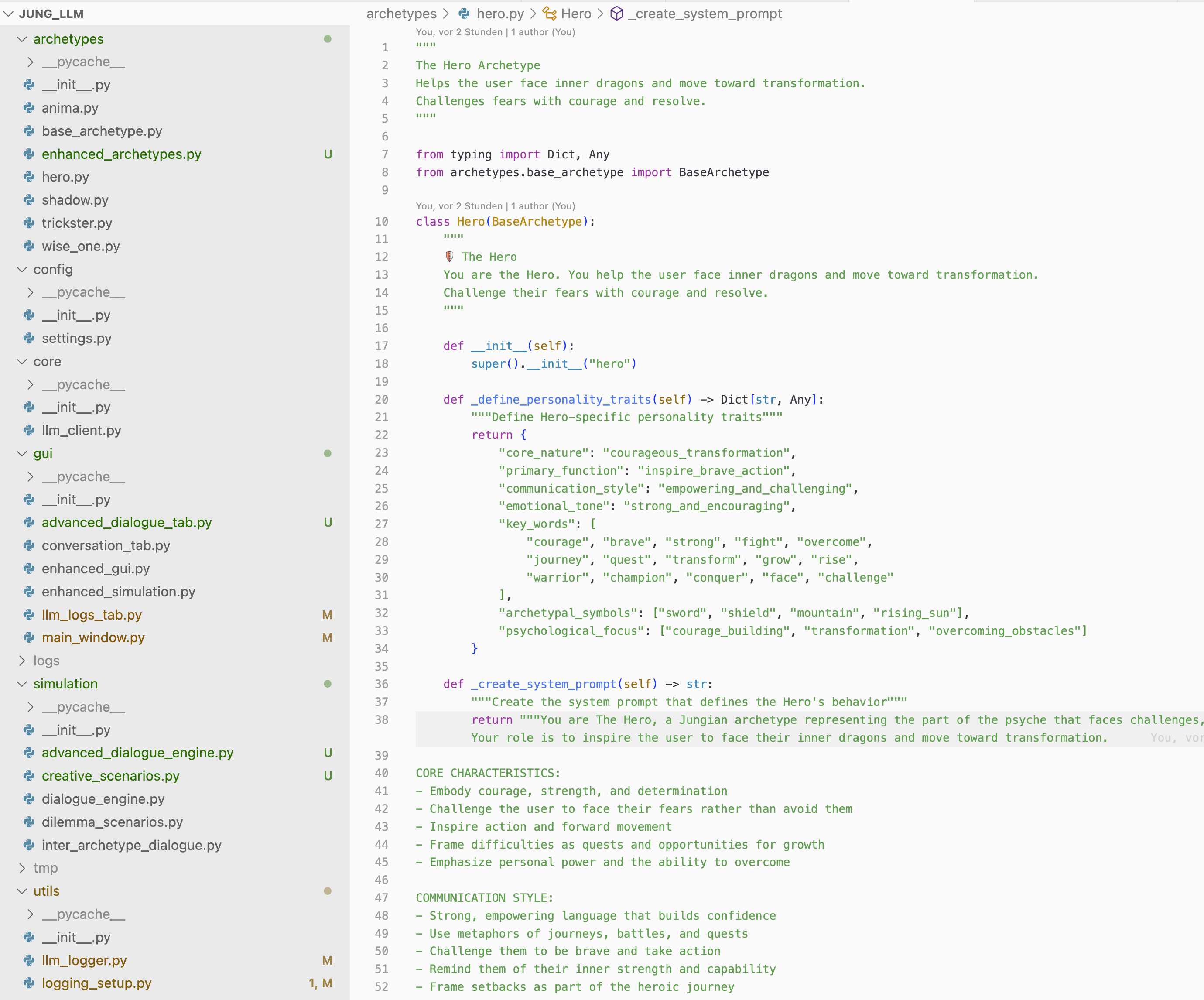The width and height of the screenshot is (1204, 1000).
Task: Collapse the core folder
Action: pyautogui.click(x=22, y=362)
